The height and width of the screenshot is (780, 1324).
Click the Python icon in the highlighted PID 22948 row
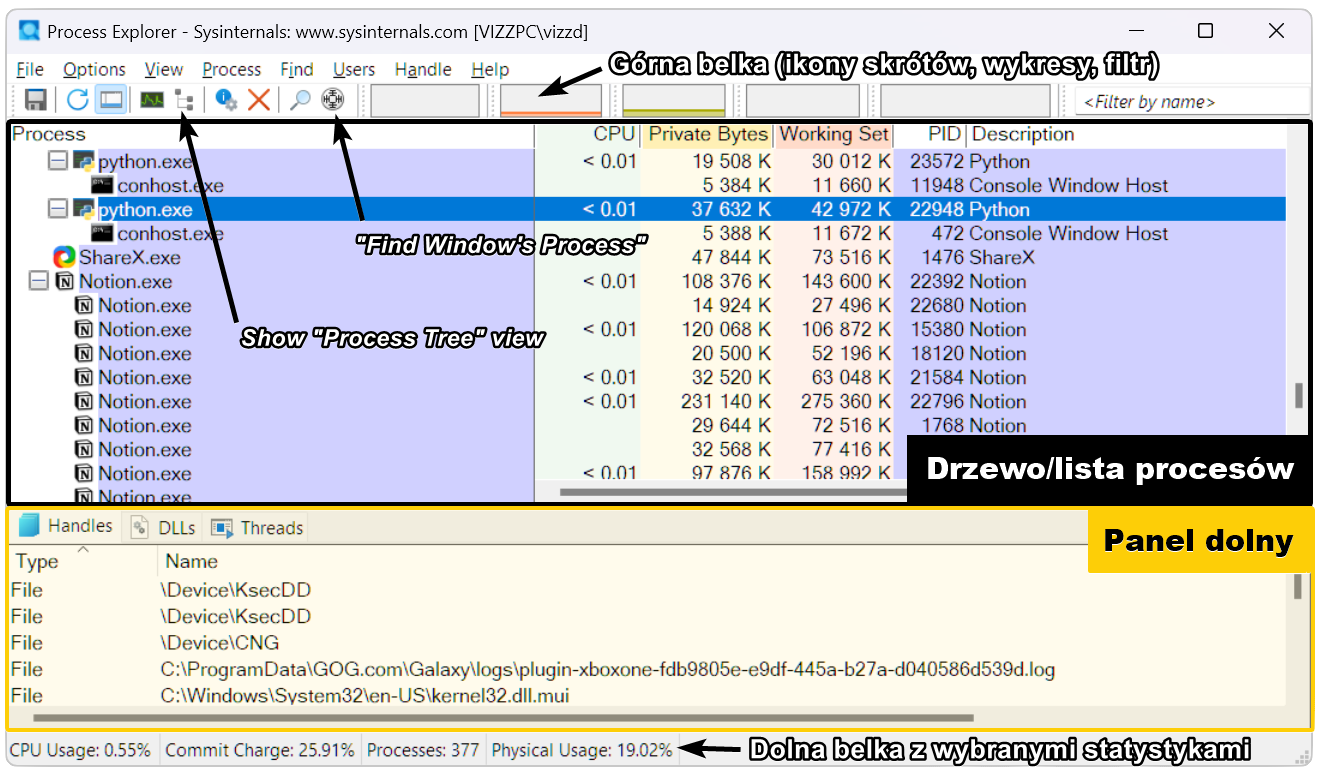pyautogui.click(x=84, y=210)
